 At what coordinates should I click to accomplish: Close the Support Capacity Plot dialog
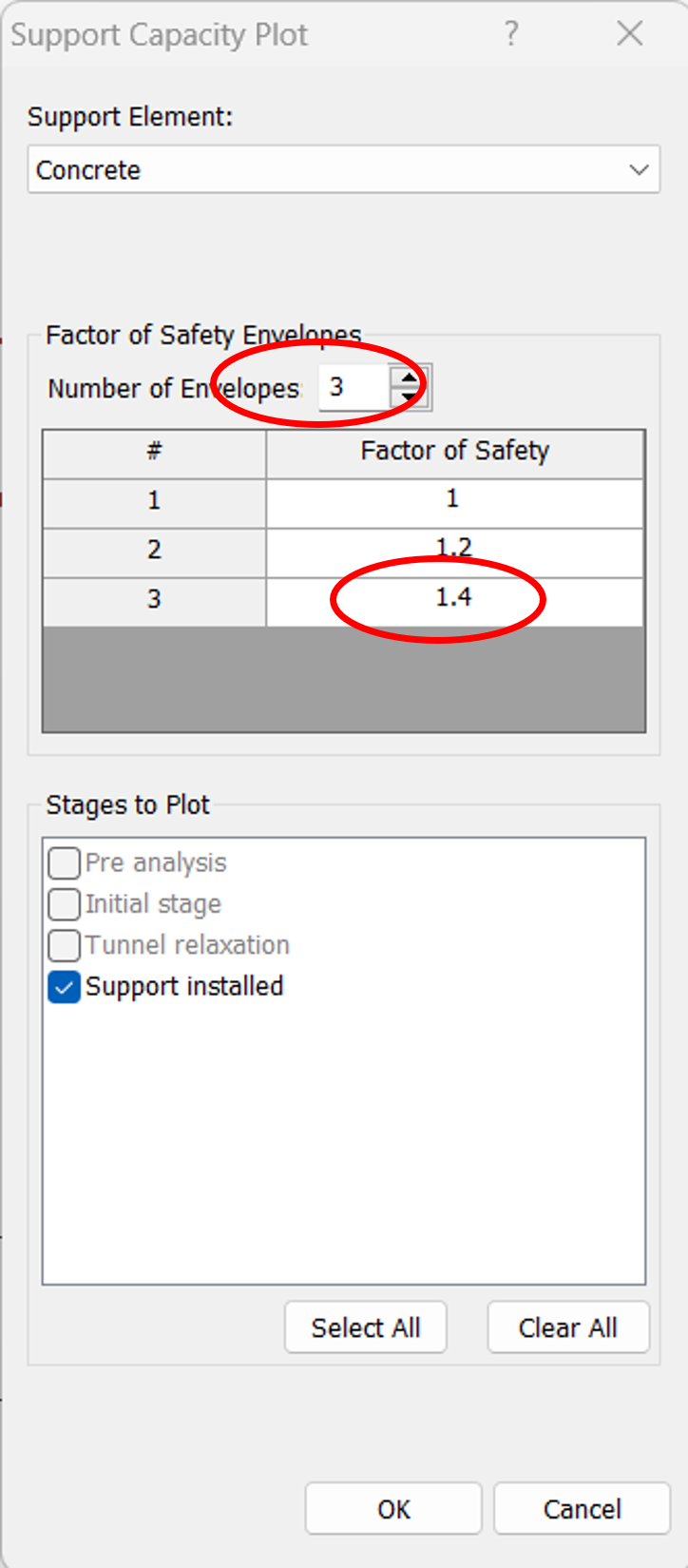click(630, 34)
